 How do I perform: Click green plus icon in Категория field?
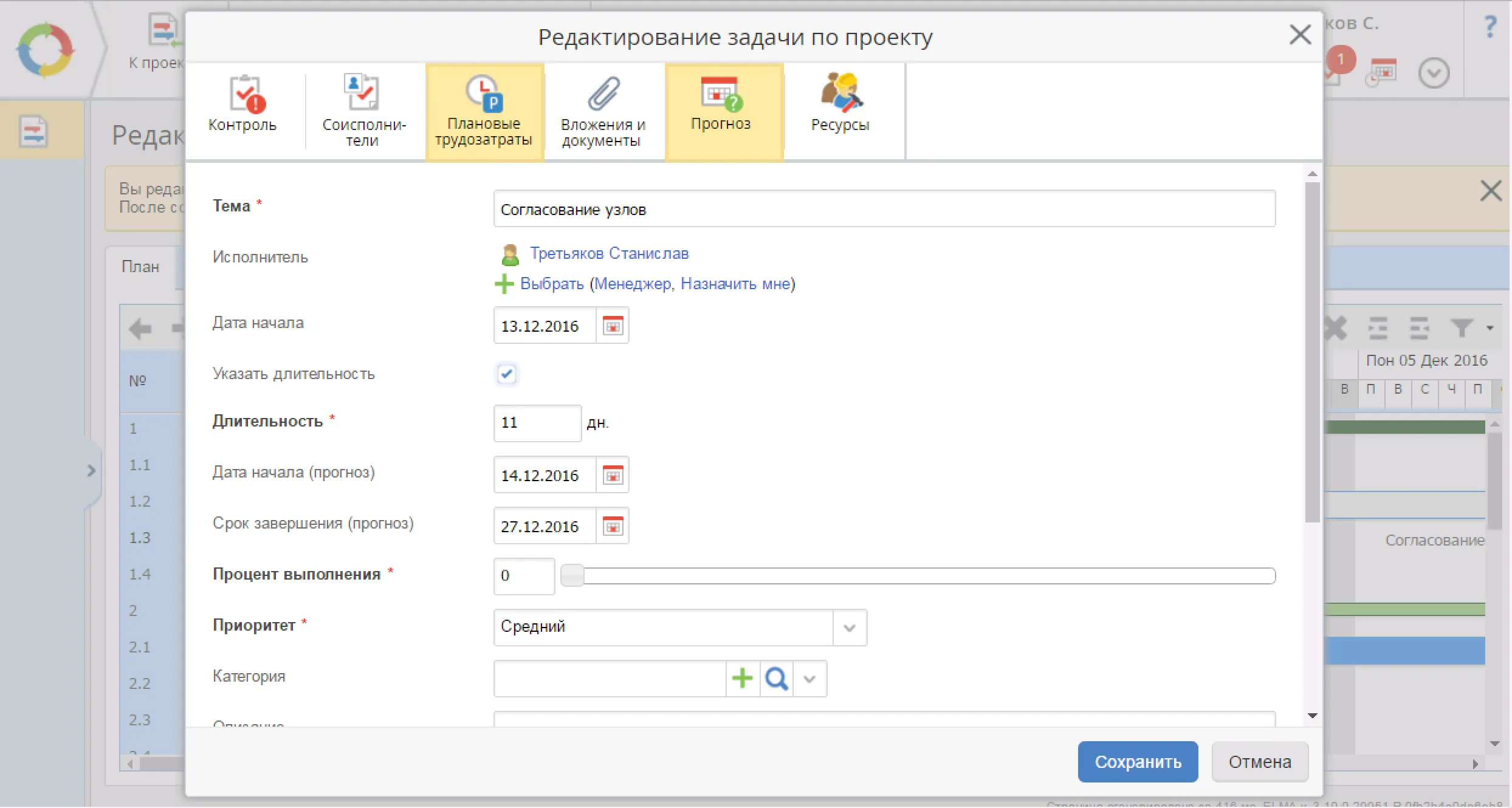[x=742, y=679]
